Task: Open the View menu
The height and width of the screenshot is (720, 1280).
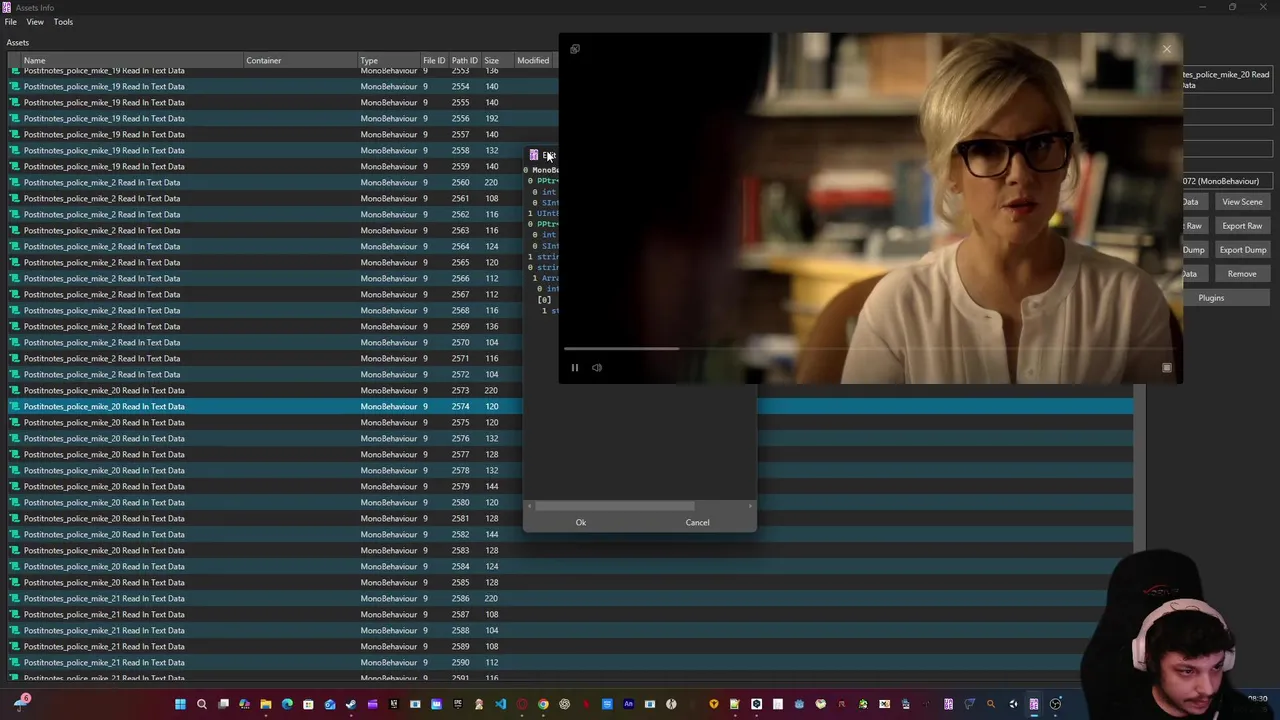Action: 35,22
